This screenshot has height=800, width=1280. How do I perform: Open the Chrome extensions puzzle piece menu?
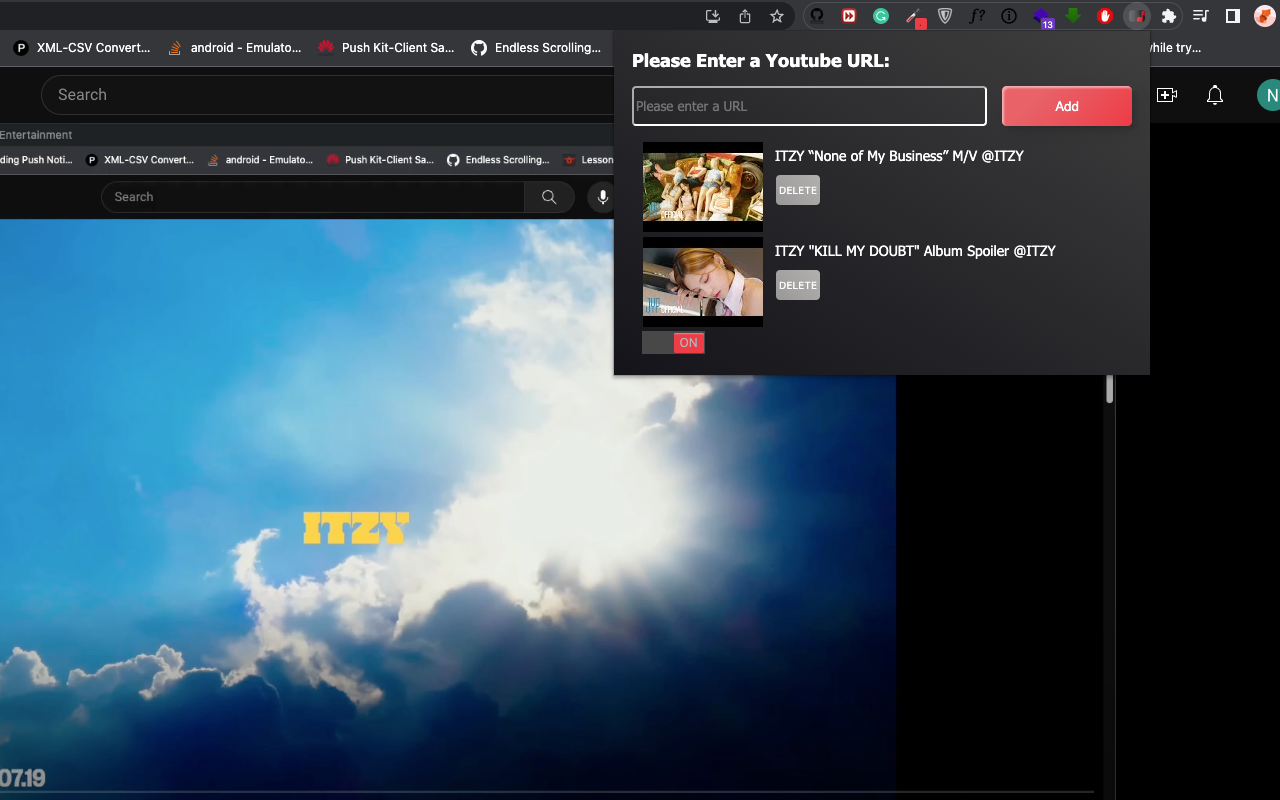click(1169, 16)
